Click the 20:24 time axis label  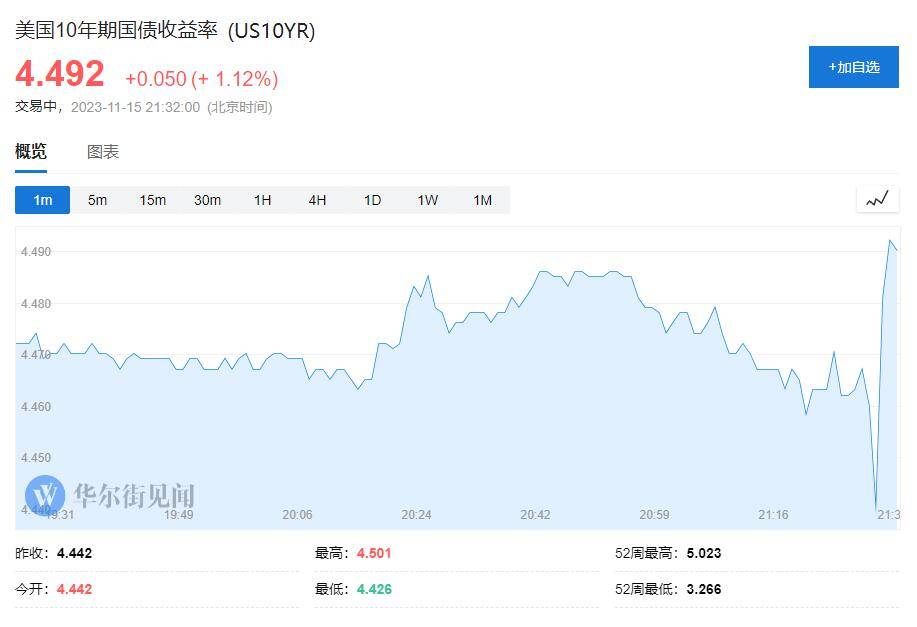pos(416,515)
